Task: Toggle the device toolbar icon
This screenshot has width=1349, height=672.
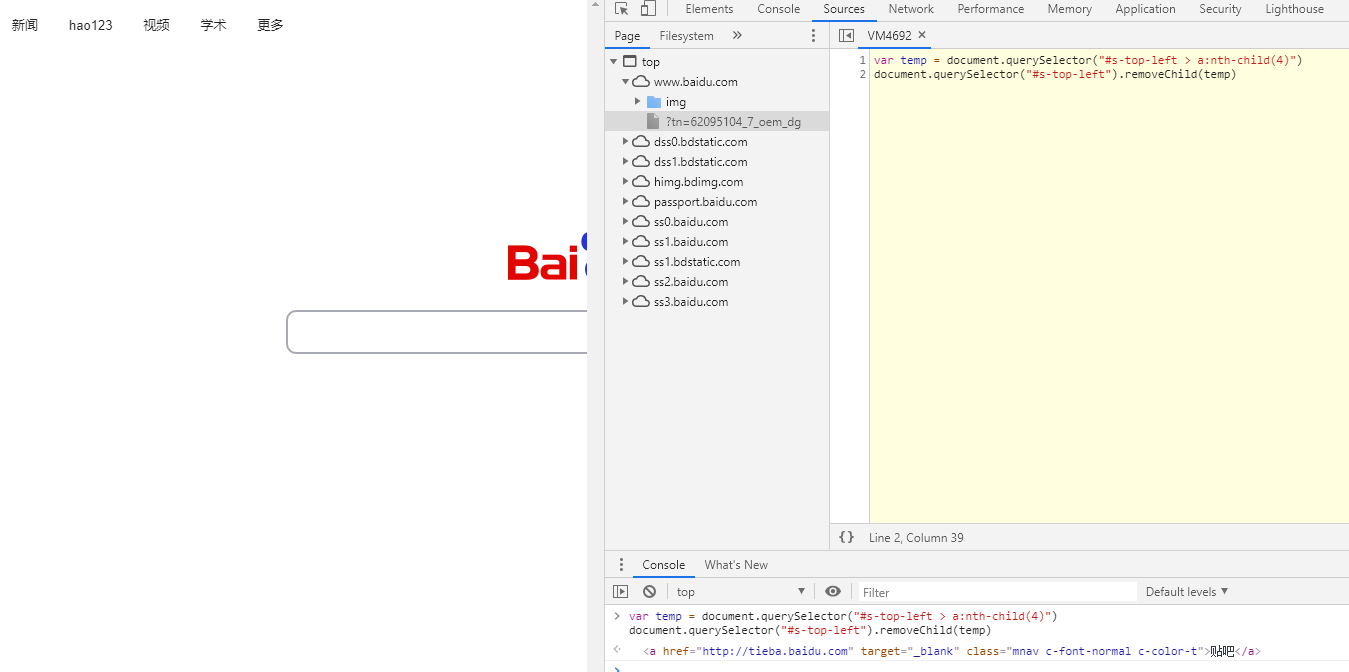Action: [648, 9]
